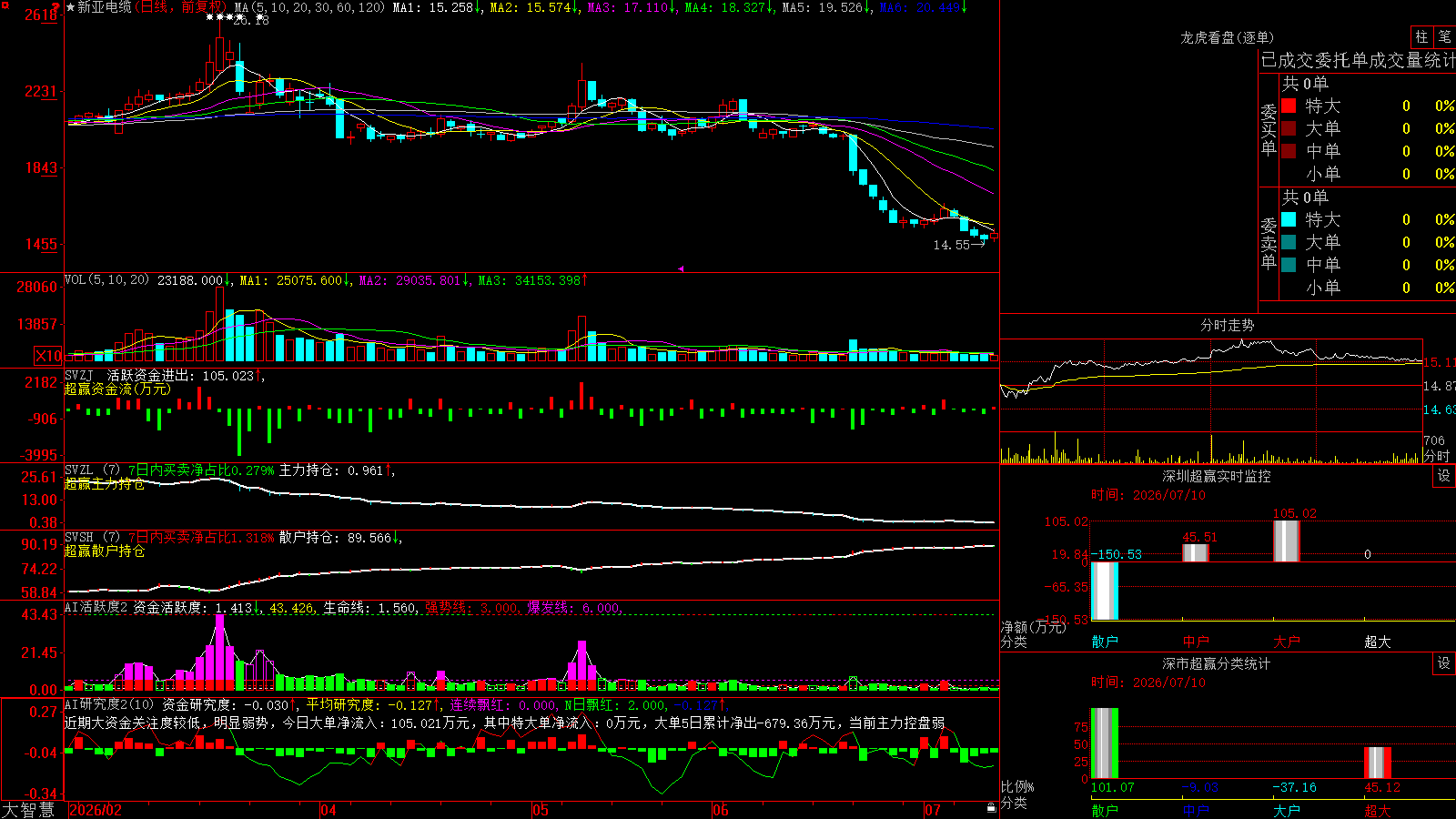Click the cyan 特大 sell-order color swatch
The height and width of the screenshot is (819, 1456).
1289,219
